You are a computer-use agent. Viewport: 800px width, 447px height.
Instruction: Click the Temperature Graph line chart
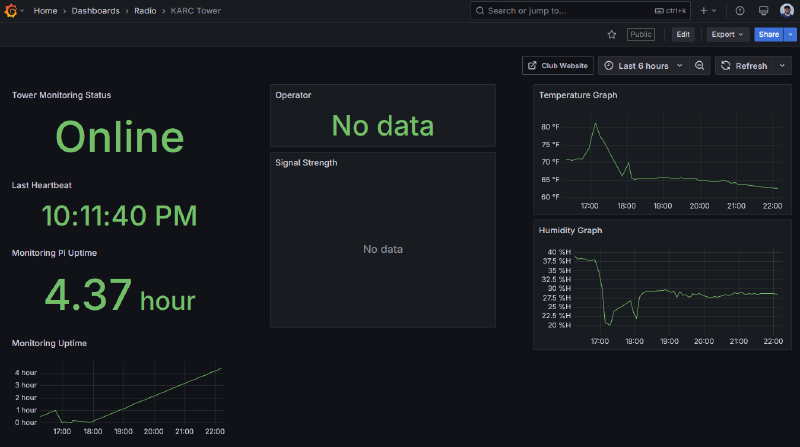673,156
